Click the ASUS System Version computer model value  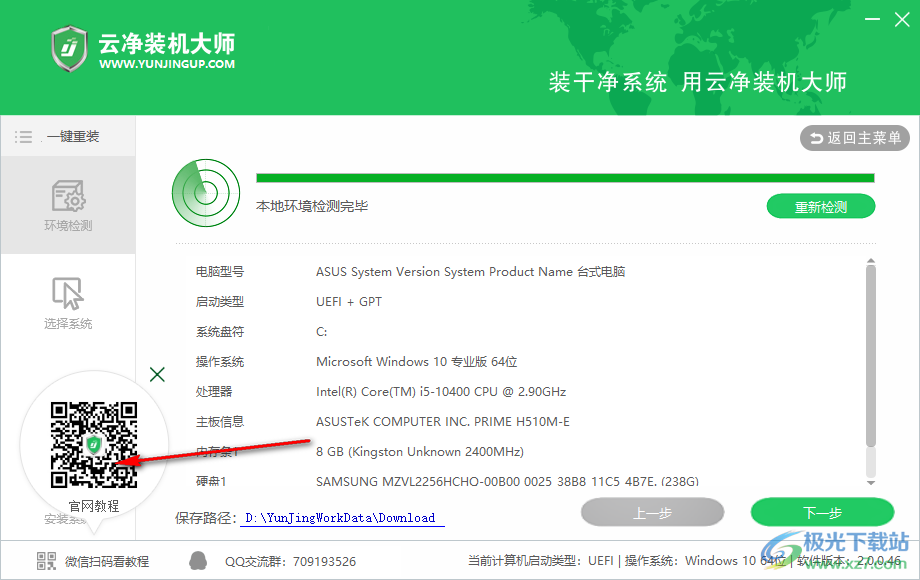(x=471, y=272)
